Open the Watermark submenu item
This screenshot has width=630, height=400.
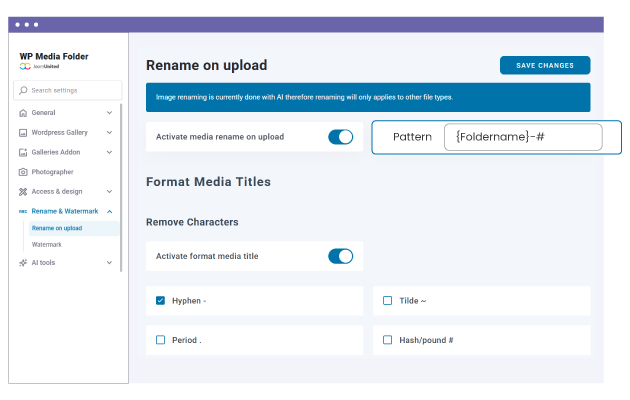click(x=47, y=244)
